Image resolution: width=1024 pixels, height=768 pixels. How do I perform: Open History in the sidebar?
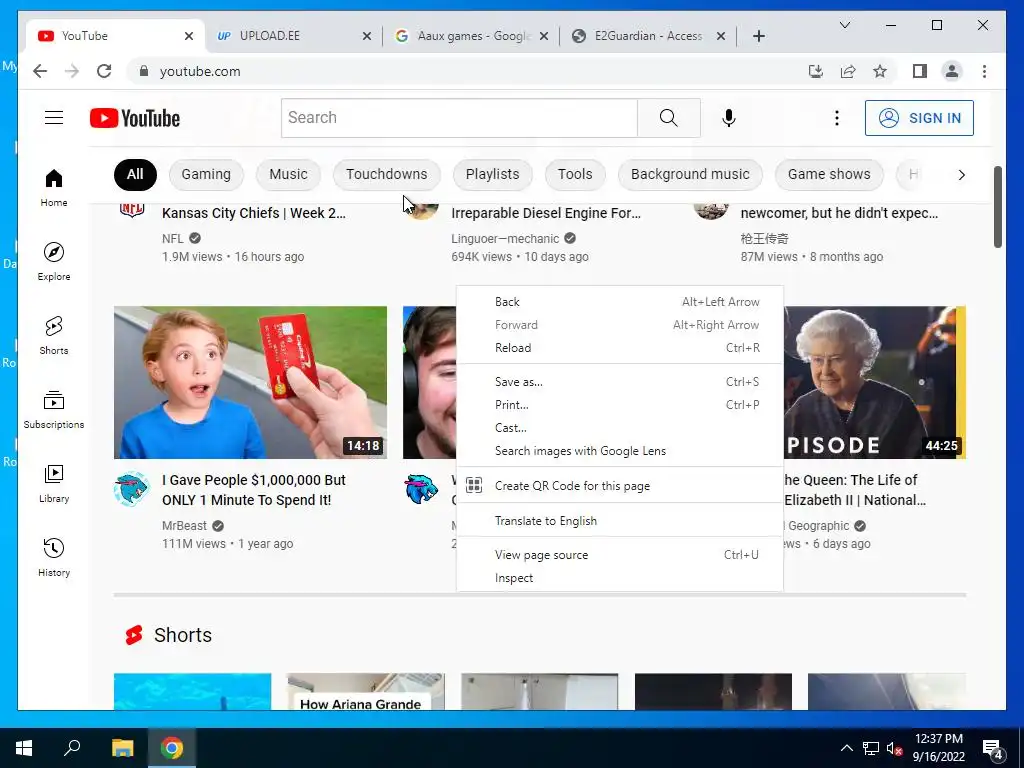[x=54, y=557]
